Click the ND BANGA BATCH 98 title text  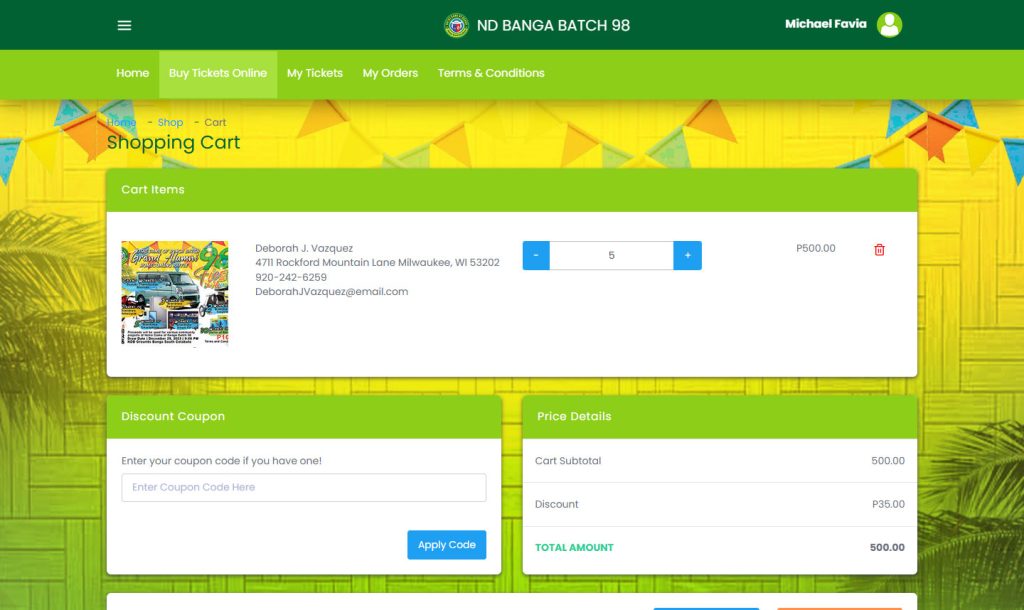pyautogui.click(x=553, y=25)
